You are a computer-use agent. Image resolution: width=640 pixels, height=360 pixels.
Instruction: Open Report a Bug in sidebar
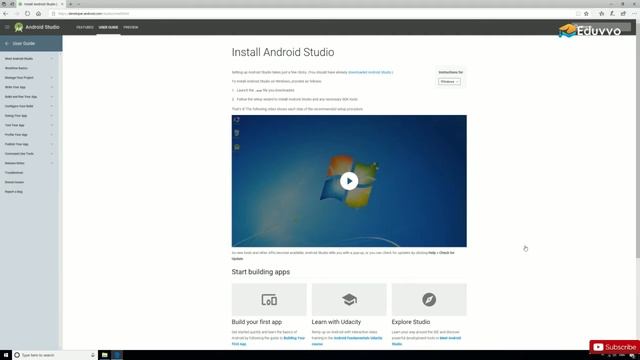(13, 191)
